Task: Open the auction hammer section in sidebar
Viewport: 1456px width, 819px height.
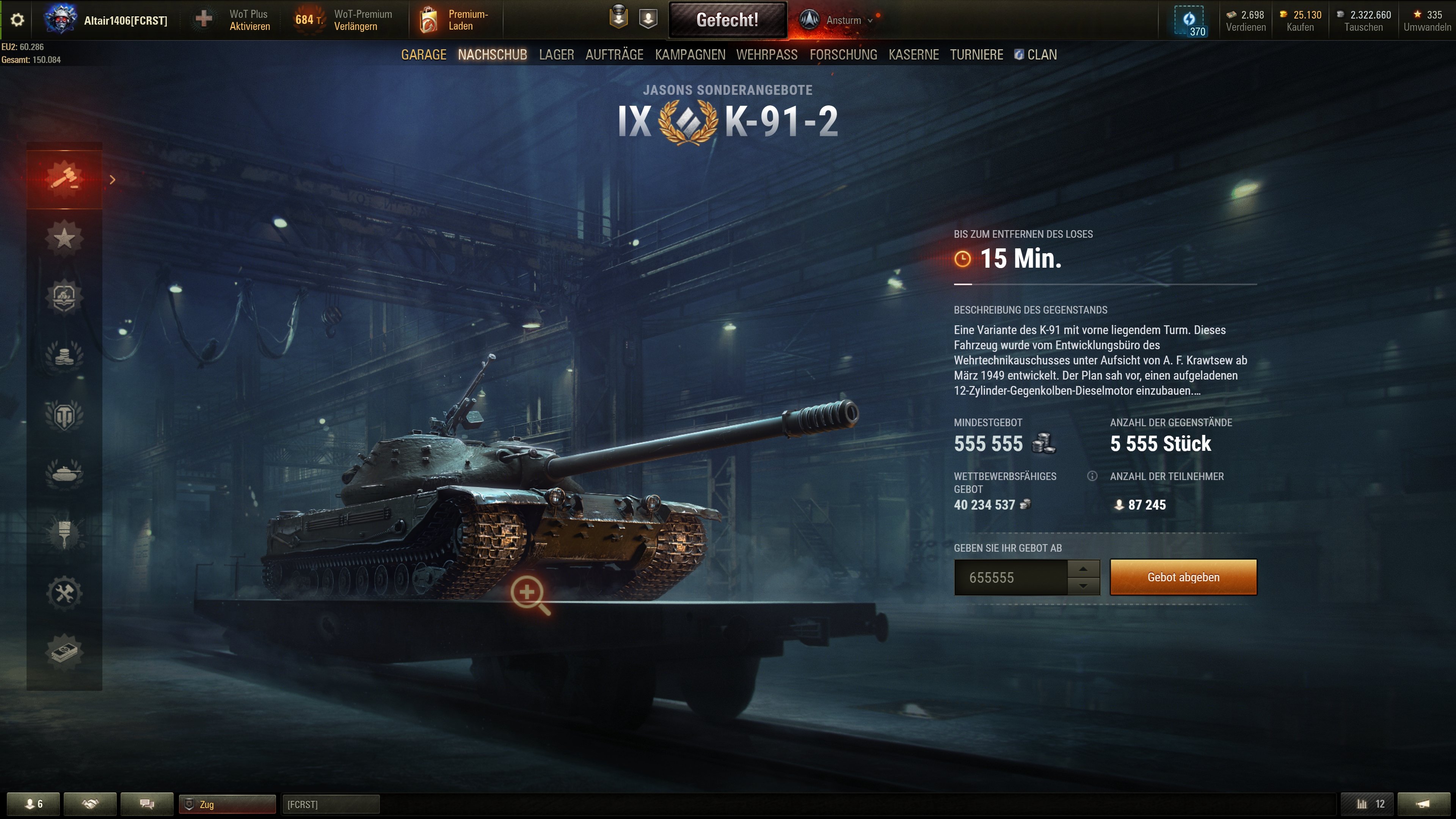Action: 64,179
